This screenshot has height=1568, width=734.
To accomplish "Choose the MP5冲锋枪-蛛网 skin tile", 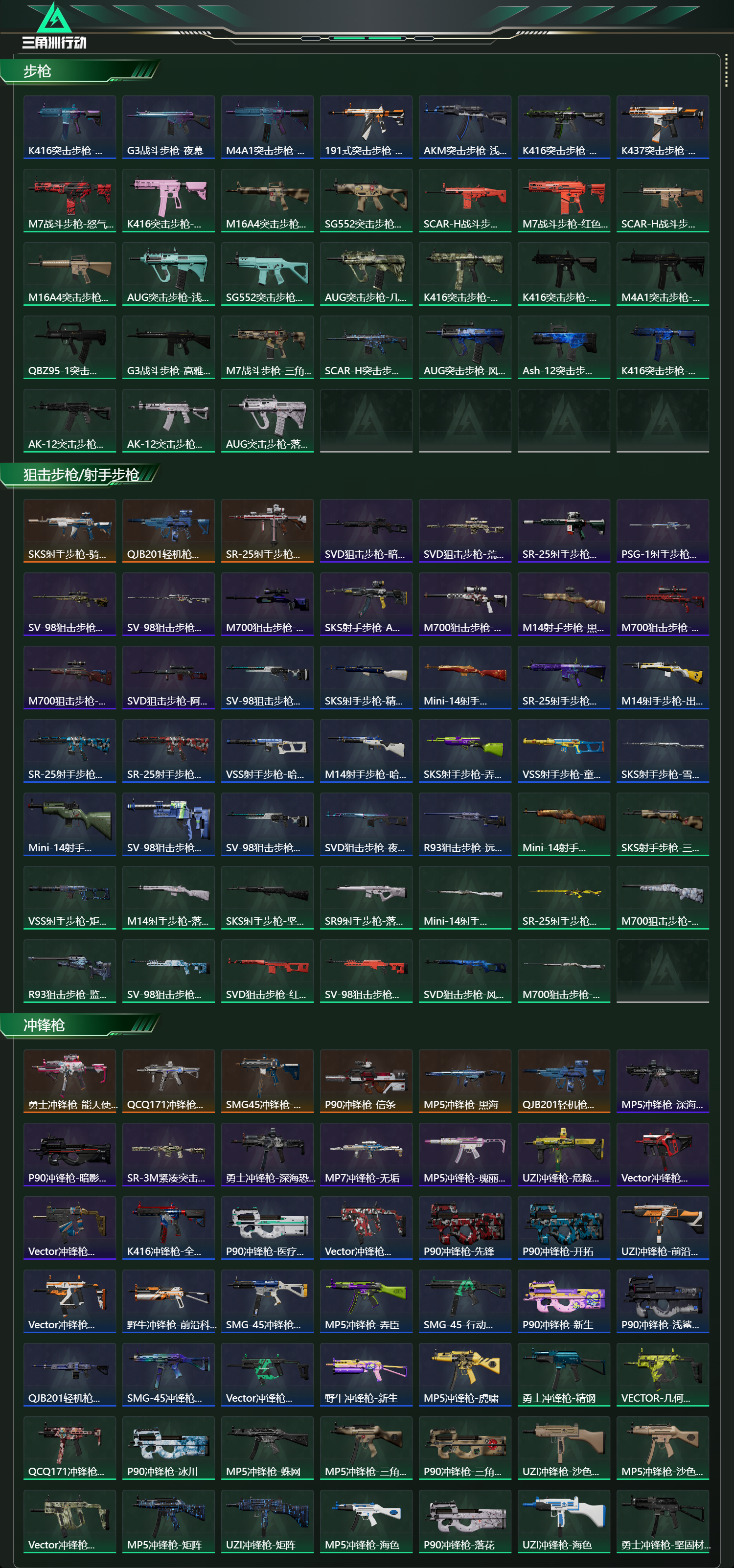I will (267, 1448).
